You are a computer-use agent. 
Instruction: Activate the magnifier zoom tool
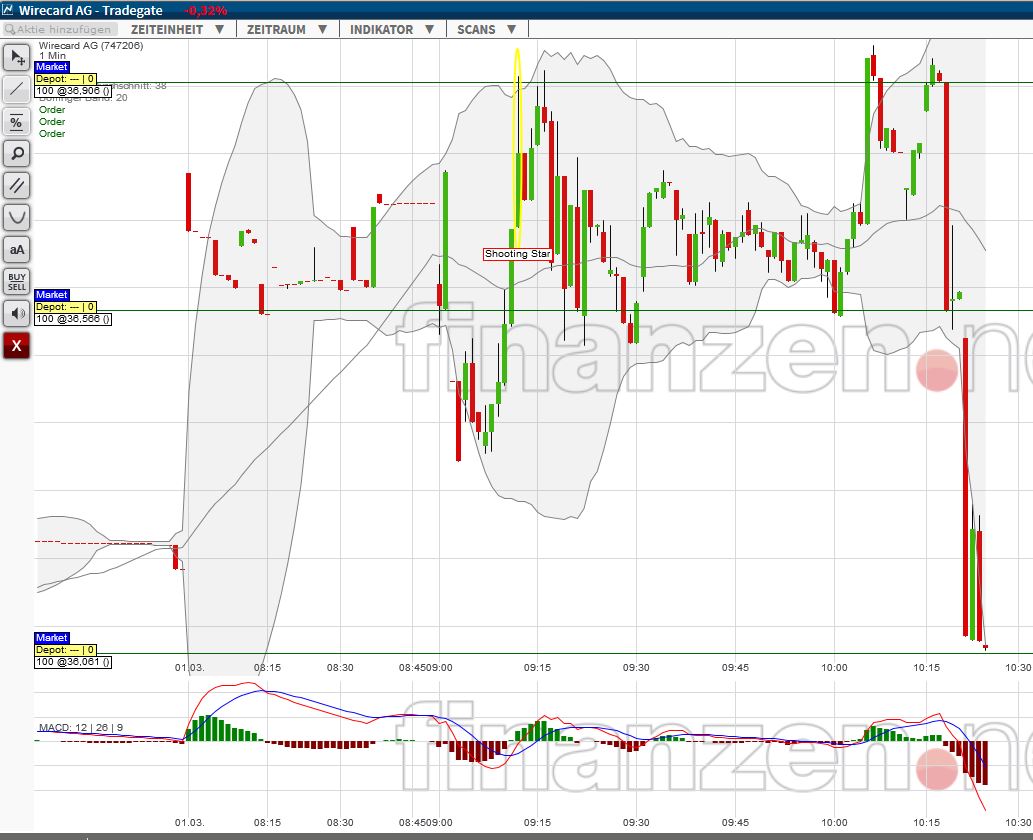coord(16,154)
